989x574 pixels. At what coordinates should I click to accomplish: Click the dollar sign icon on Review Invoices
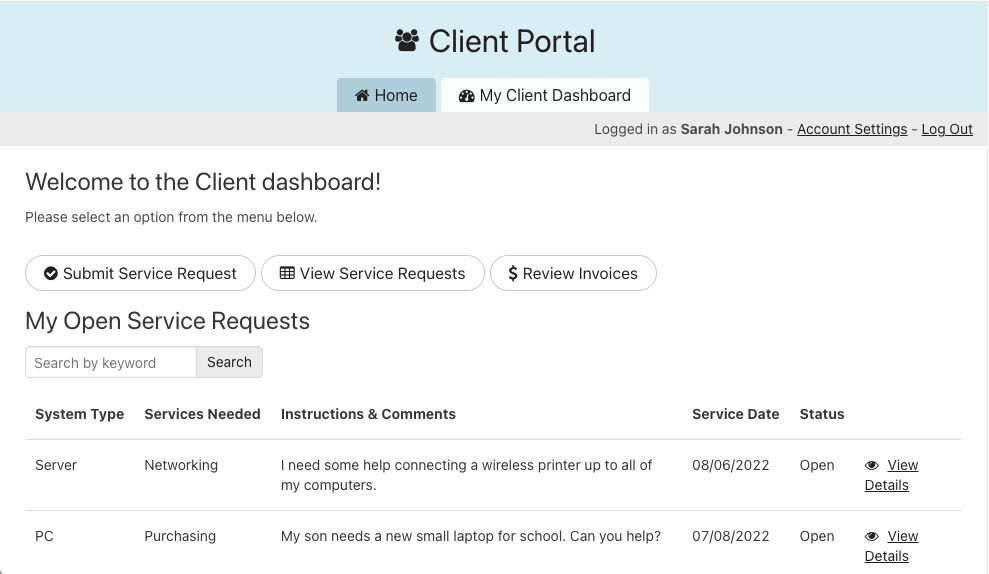pos(513,273)
